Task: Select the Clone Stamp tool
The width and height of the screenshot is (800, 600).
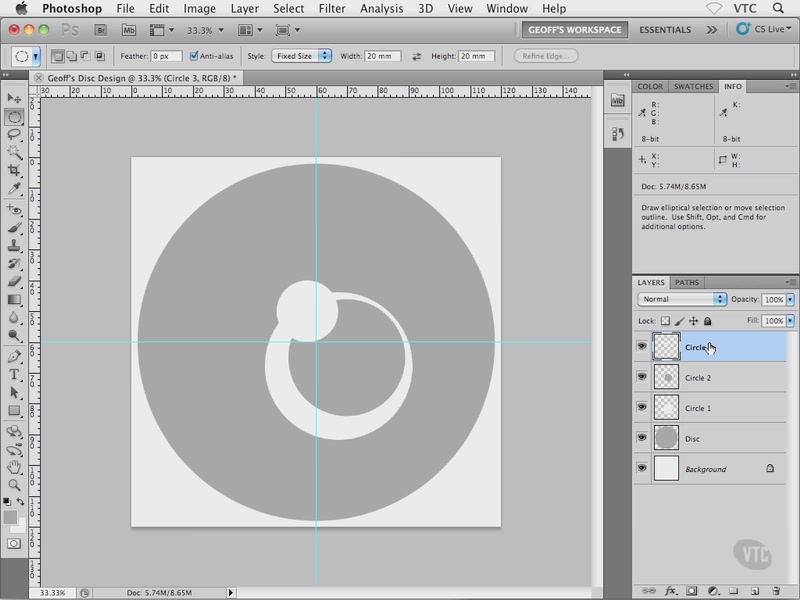Action: pyautogui.click(x=14, y=245)
